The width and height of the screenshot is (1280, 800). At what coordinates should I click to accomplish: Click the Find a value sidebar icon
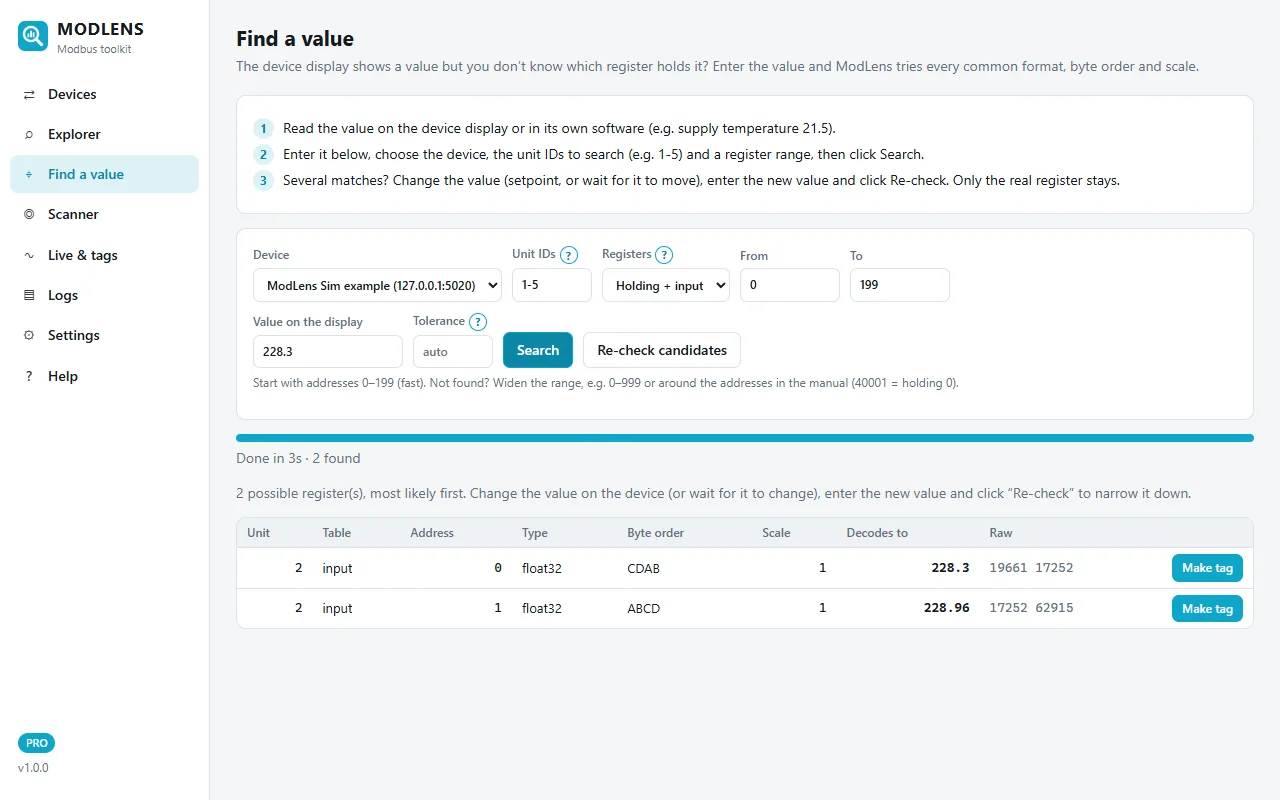[29, 174]
